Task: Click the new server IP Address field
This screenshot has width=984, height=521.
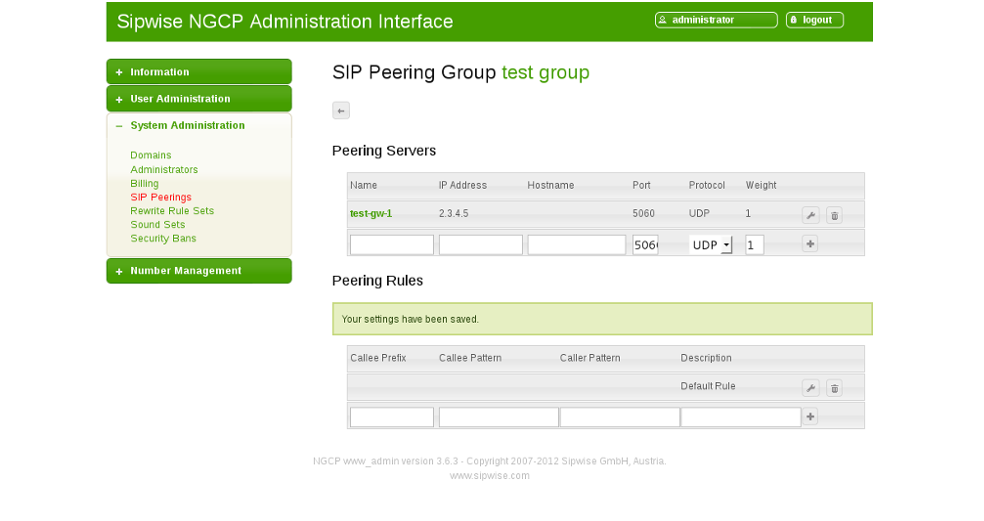Action: coord(481,245)
